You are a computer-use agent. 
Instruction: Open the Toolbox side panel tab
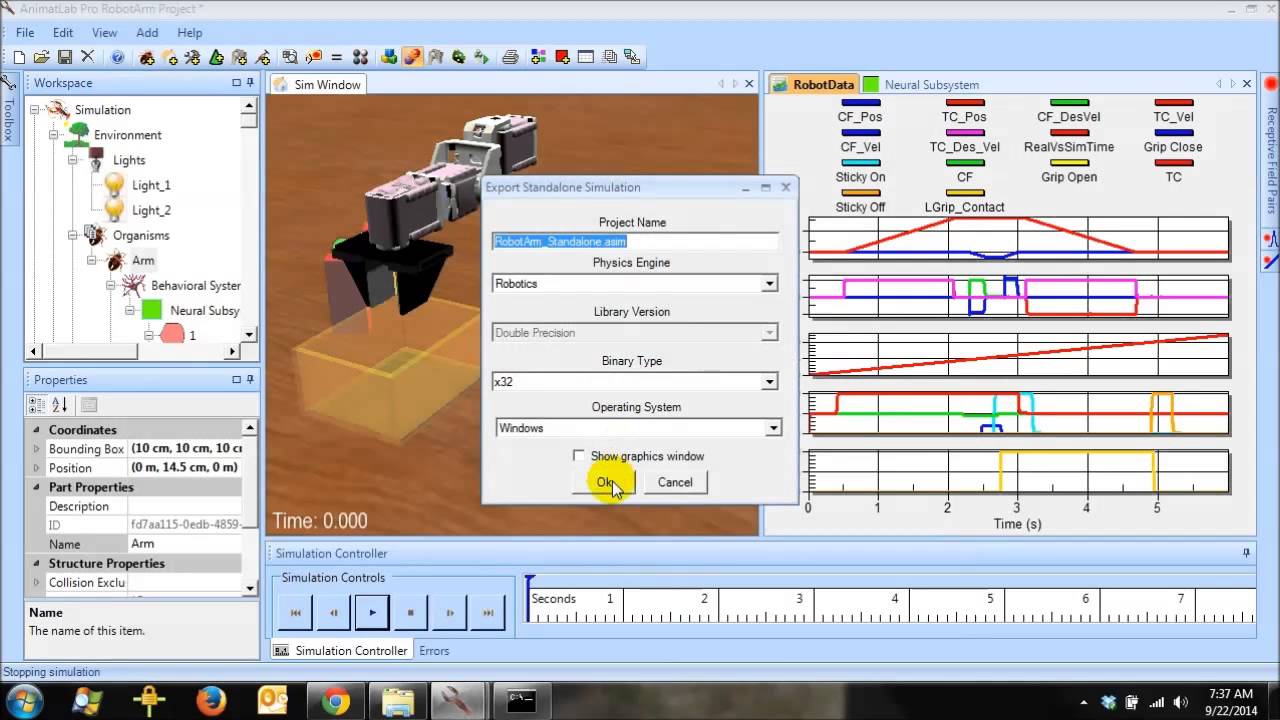click(x=9, y=110)
